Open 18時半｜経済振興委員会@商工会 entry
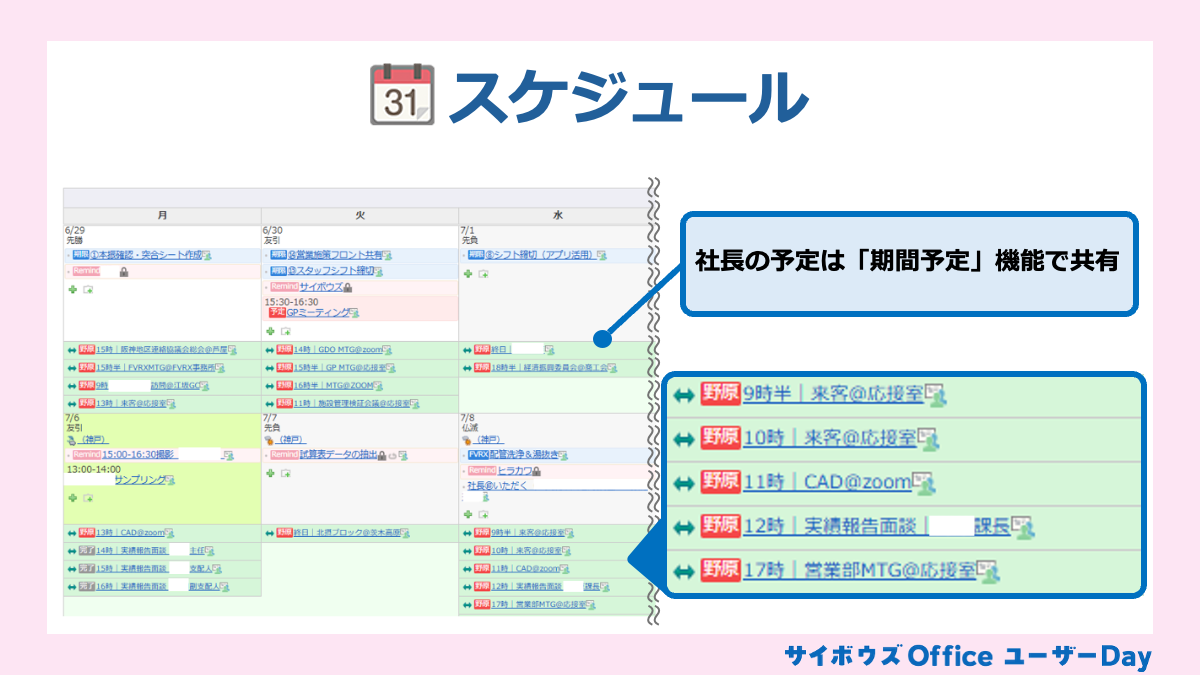 click(x=550, y=368)
